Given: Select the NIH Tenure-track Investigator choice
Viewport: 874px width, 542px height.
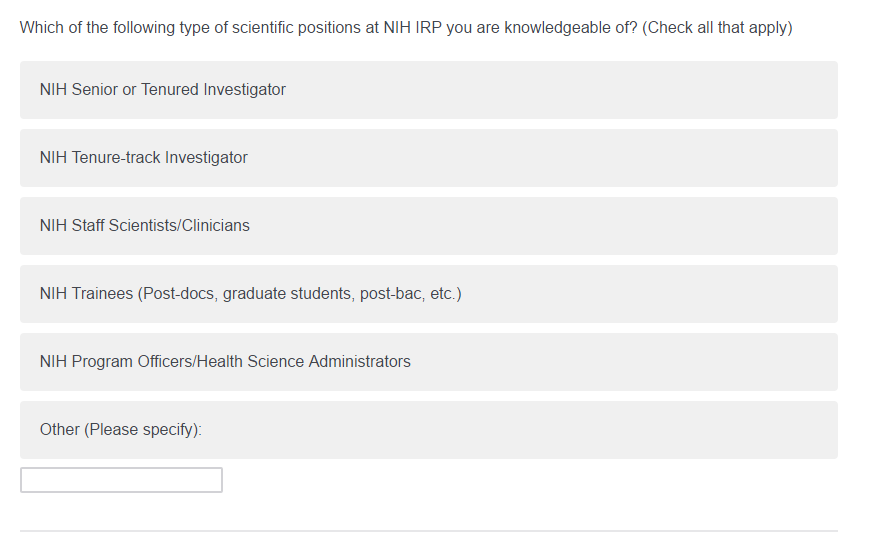Looking at the screenshot, I should [x=428, y=158].
